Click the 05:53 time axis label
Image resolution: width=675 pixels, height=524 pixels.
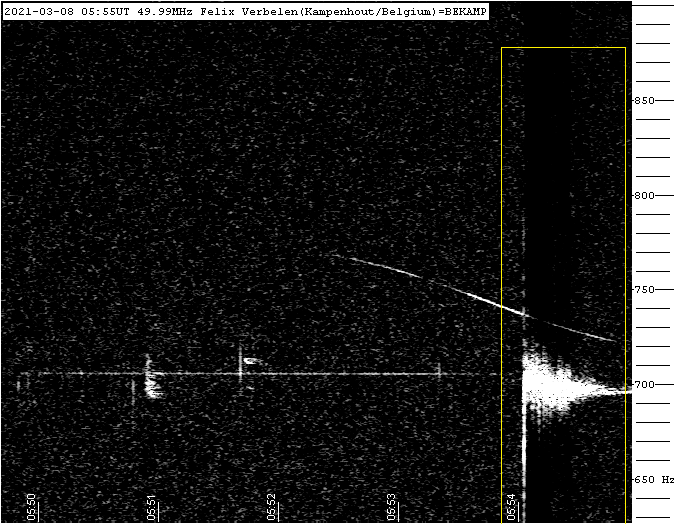[391, 507]
